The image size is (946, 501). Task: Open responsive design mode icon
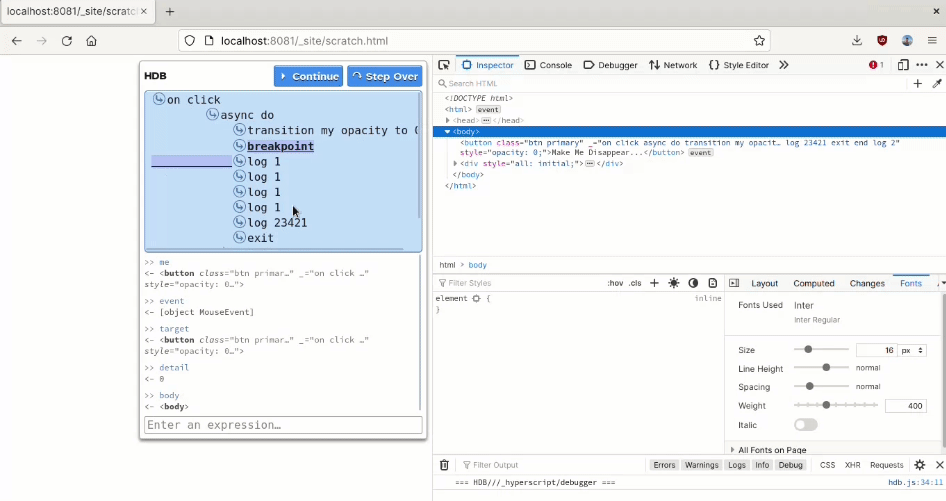click(903, 65)
